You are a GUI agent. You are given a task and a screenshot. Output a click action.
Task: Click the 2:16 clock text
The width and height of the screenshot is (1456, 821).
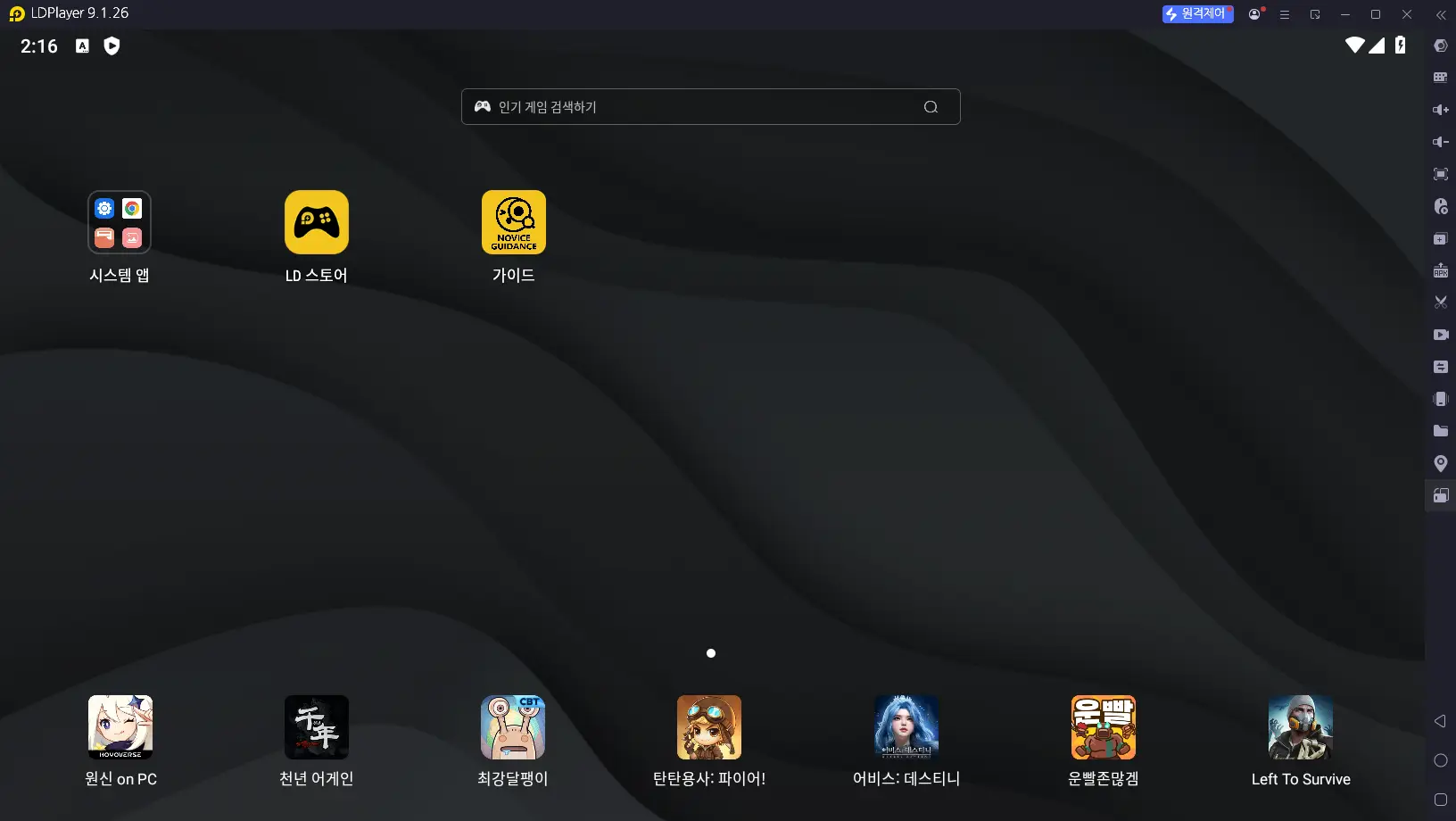point(39,46)
